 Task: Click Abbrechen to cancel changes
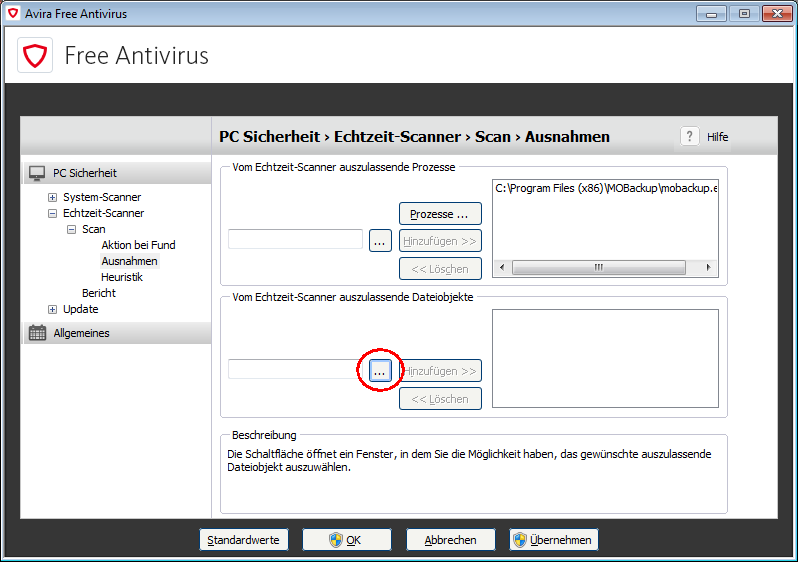point(450,540)
